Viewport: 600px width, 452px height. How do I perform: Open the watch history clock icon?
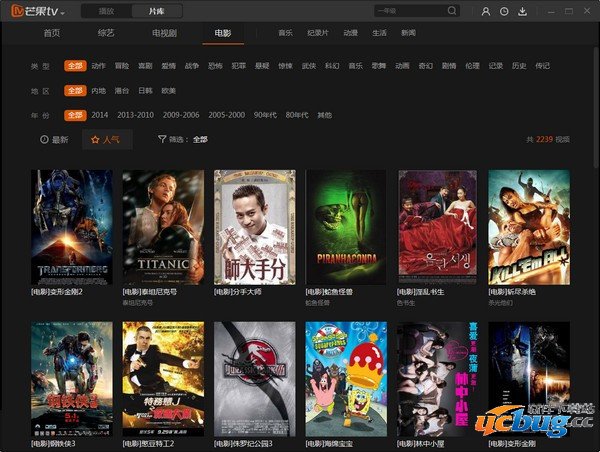[x=504, y=11]
